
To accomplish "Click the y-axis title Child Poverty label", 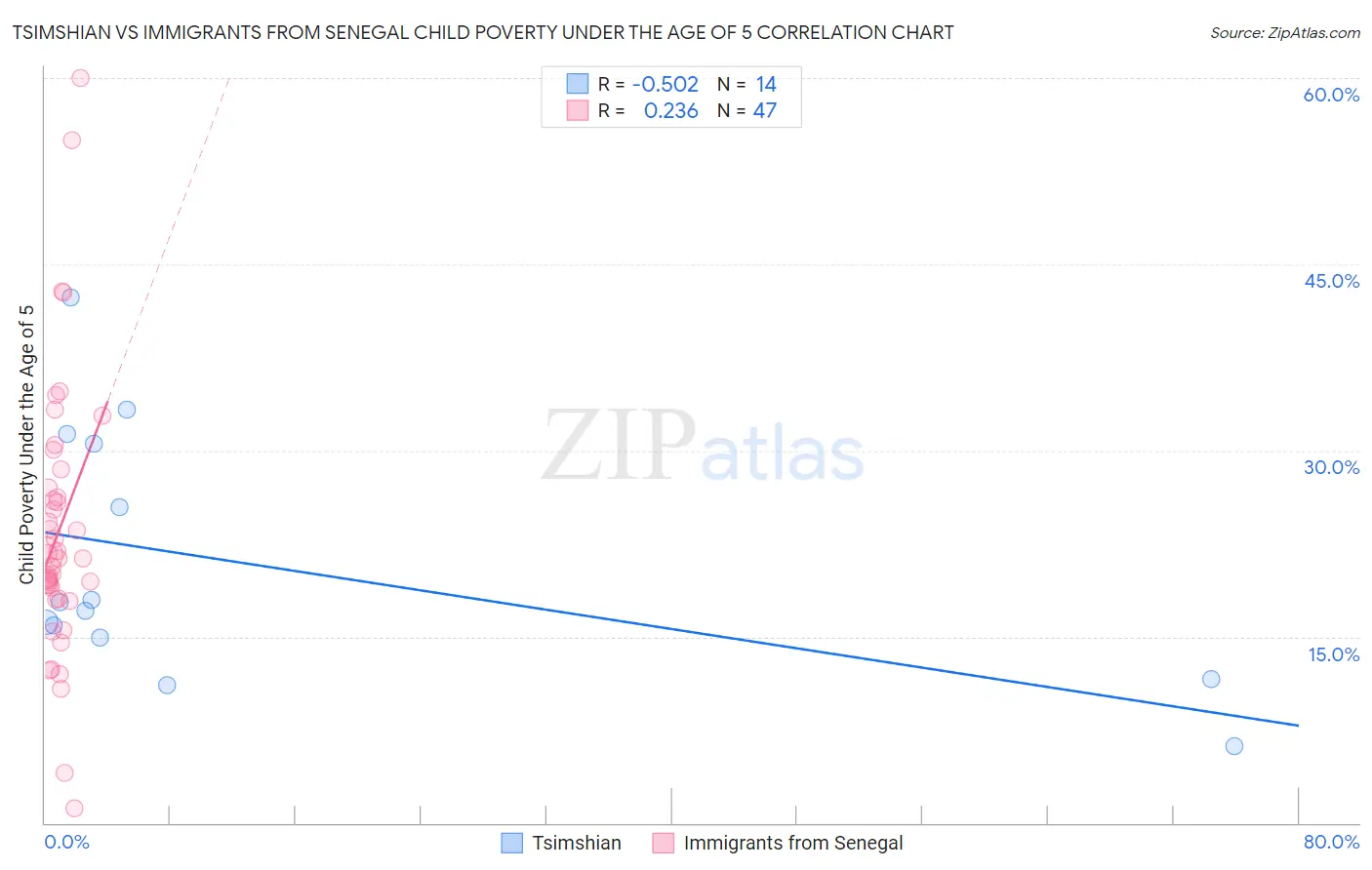I will tap(26, 445).
